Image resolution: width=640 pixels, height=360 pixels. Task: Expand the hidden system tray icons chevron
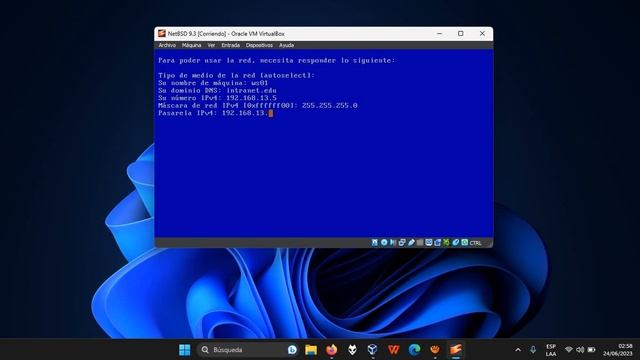click(518, 350)
